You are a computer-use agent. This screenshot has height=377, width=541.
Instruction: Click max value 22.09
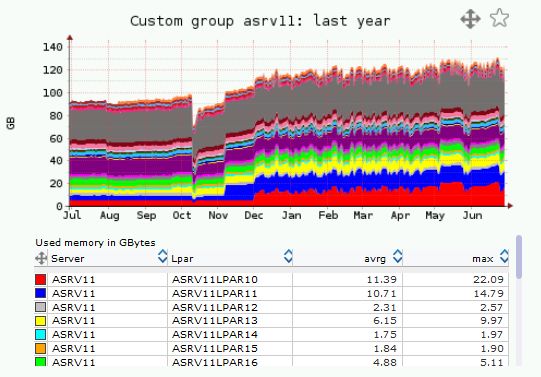pyautogui.click(x=489, y=279)
